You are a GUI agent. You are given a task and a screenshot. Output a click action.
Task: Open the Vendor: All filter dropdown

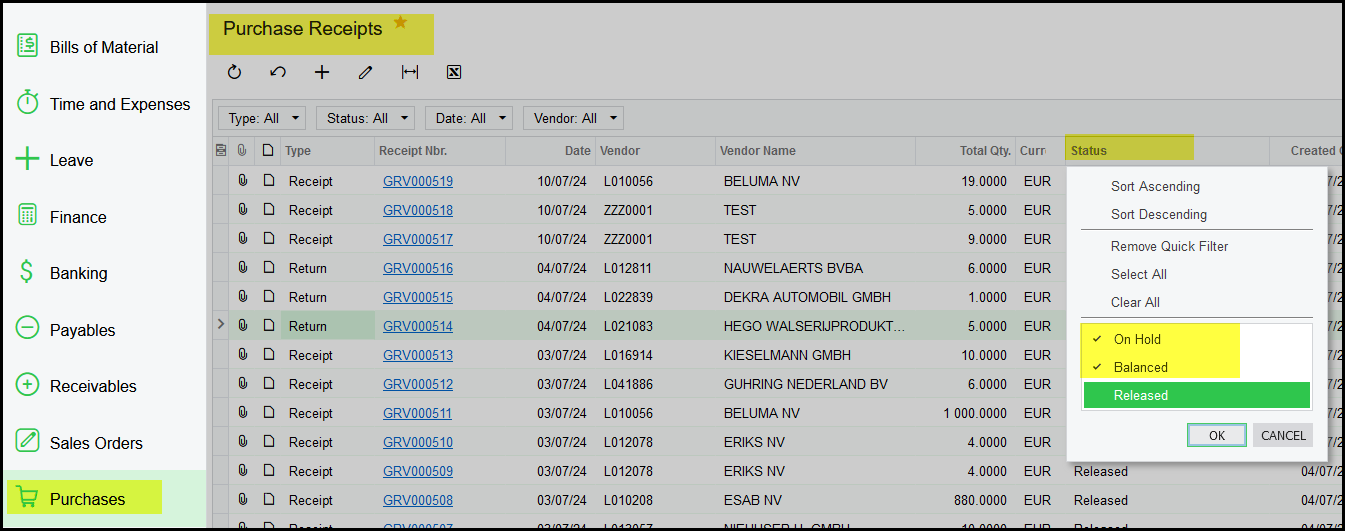click(x=573, y=118)
